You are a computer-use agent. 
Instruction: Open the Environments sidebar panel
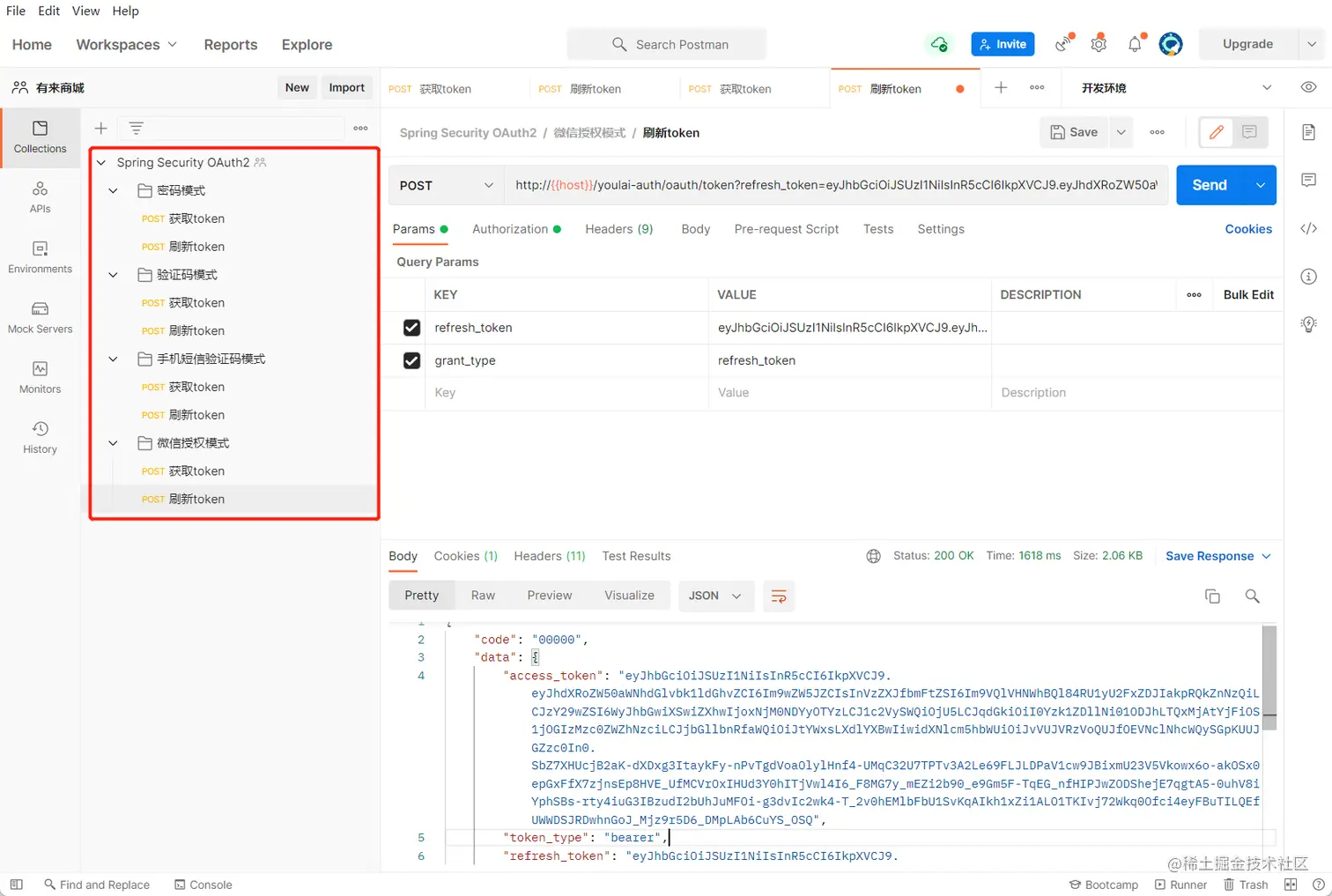pyautogui.click(x=40, y=257)
